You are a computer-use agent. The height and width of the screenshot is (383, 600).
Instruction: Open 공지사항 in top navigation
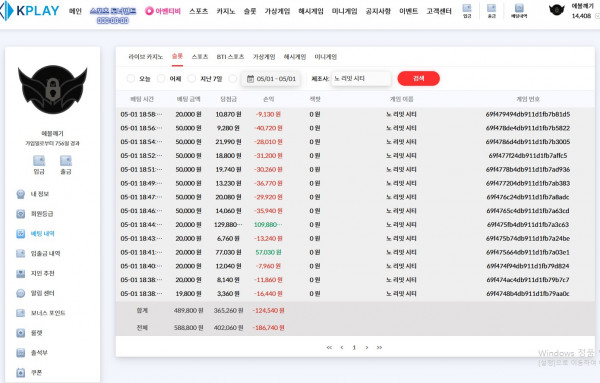pos(378,11)
